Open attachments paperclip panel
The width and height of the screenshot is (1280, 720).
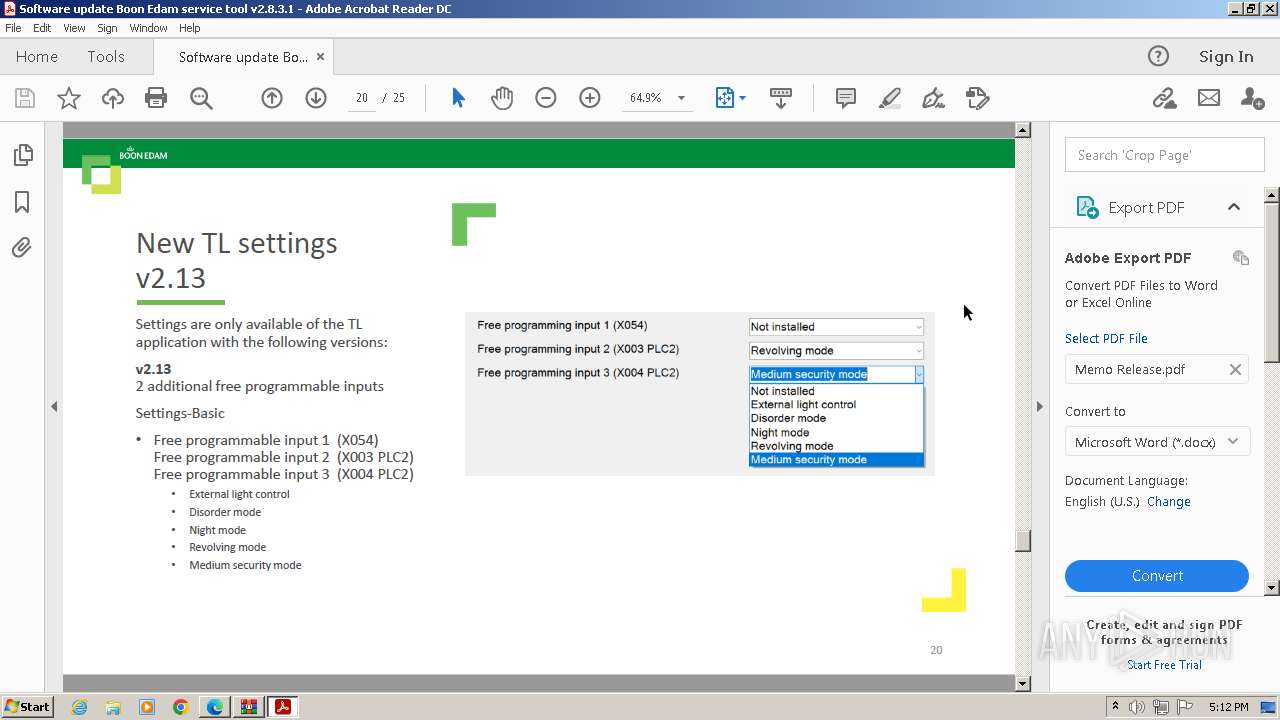coord(22,248)
